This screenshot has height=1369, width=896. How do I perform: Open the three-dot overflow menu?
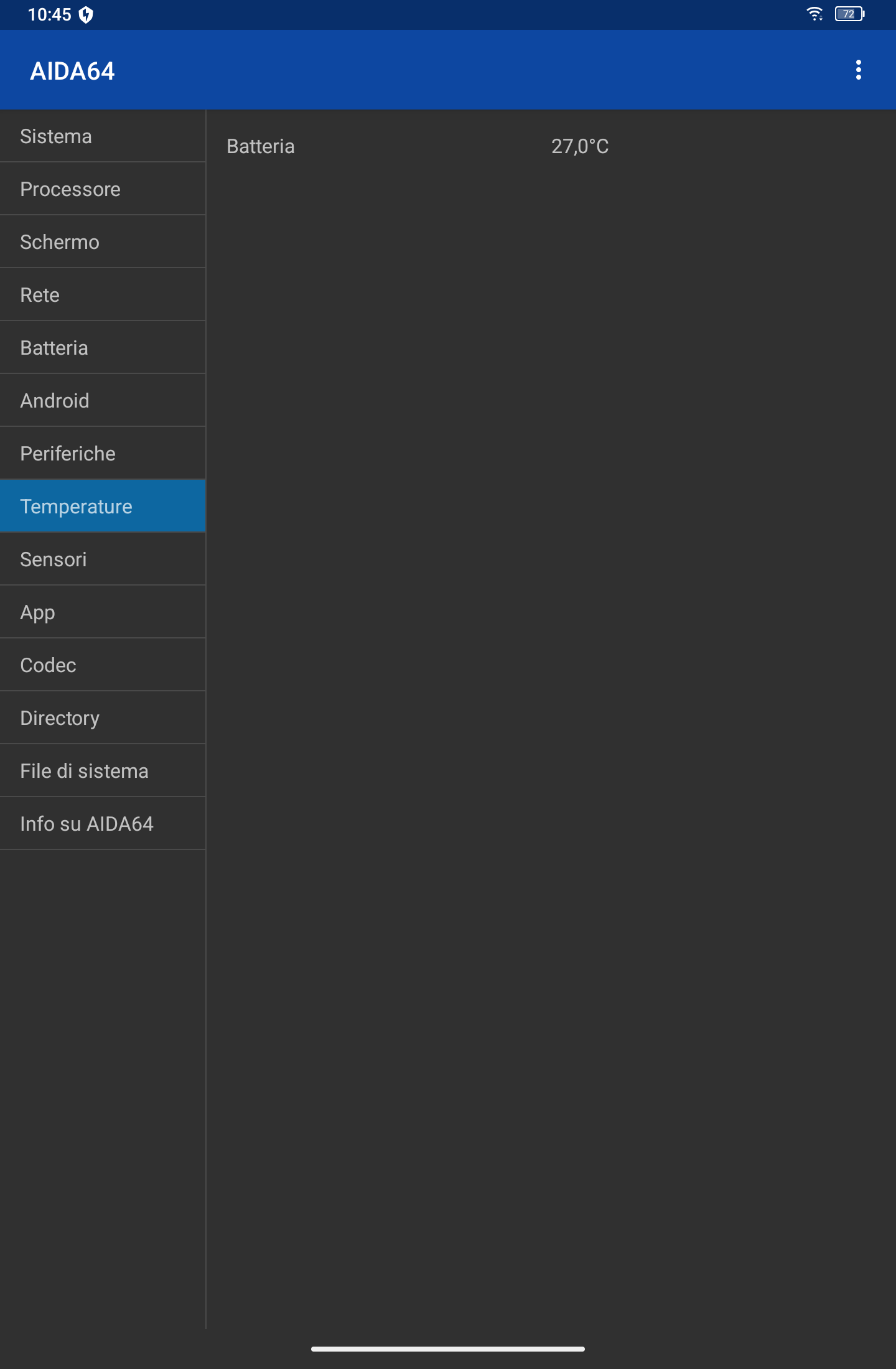coord(858,70)
